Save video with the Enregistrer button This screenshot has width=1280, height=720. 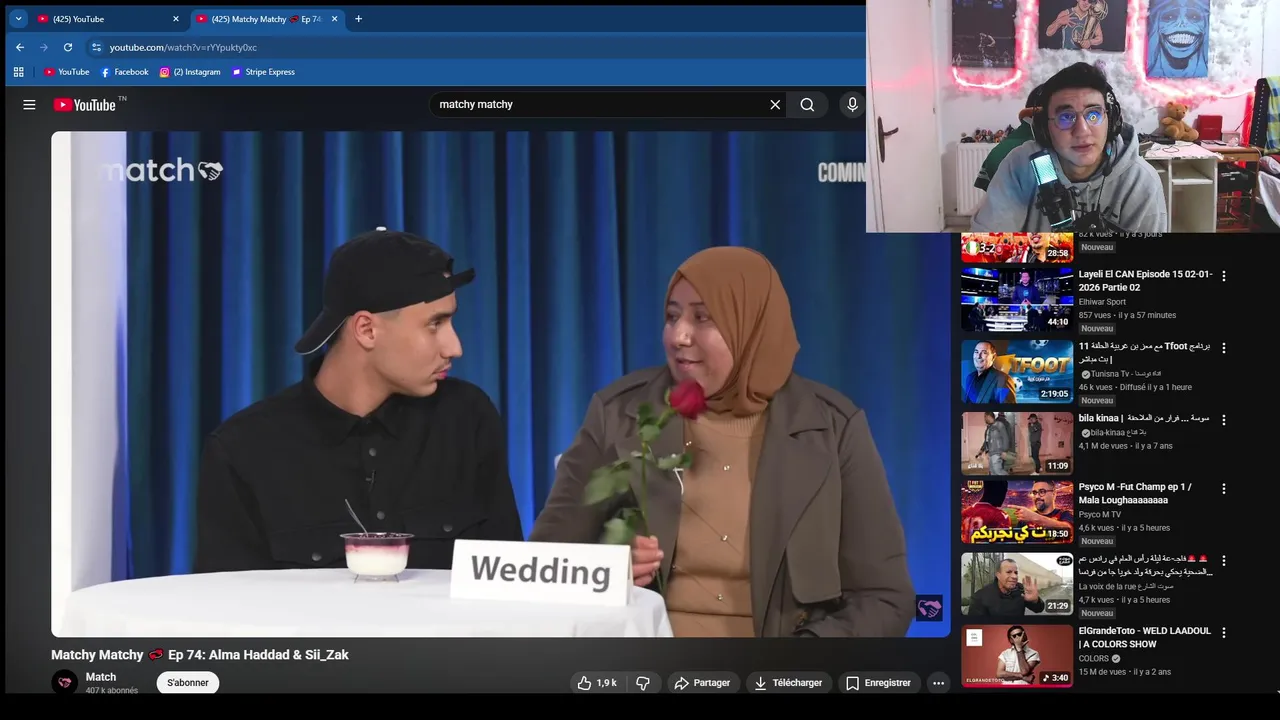[x=878, y=683]
